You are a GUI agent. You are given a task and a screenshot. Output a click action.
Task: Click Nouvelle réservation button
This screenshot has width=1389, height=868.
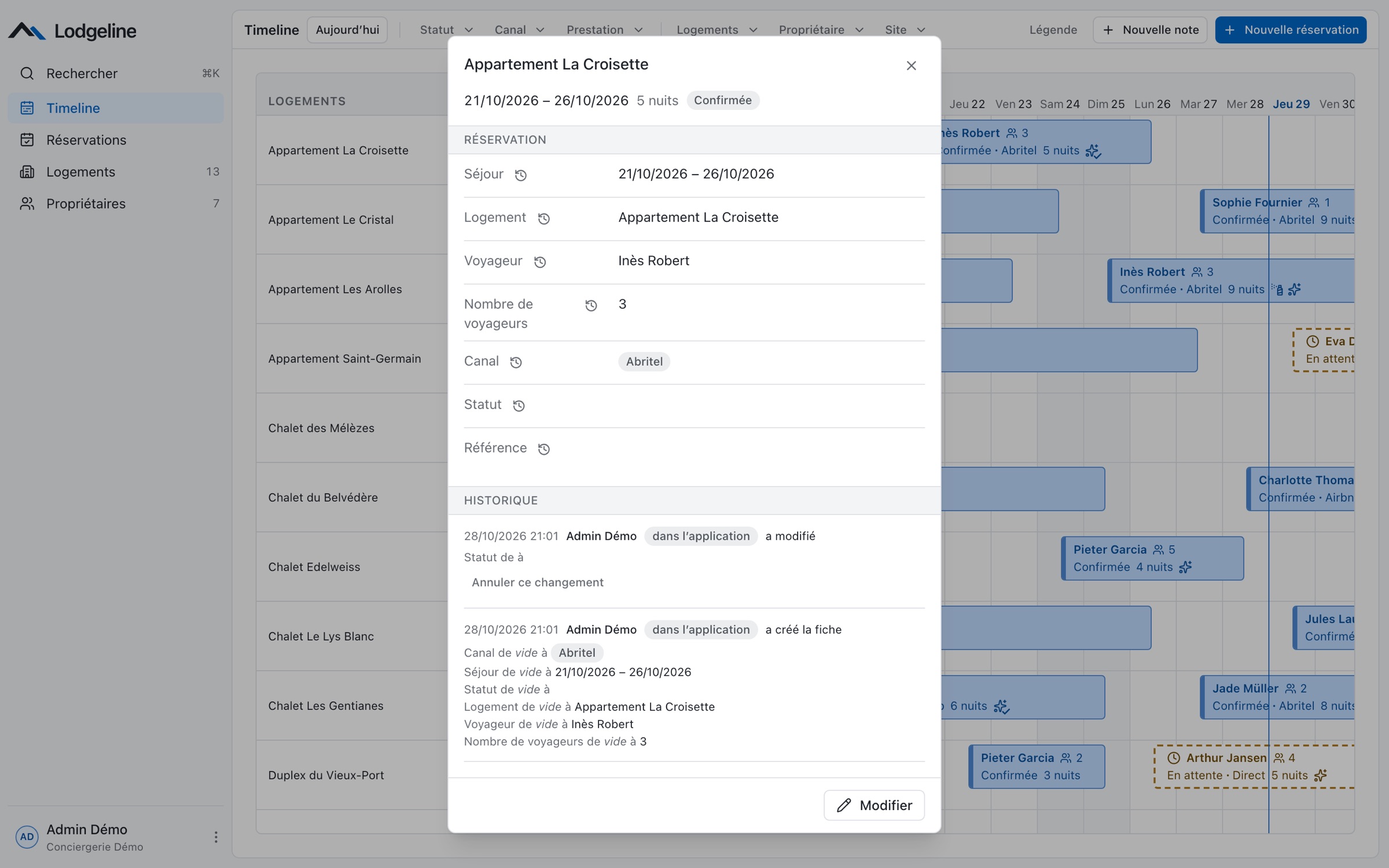(1291, 30)
